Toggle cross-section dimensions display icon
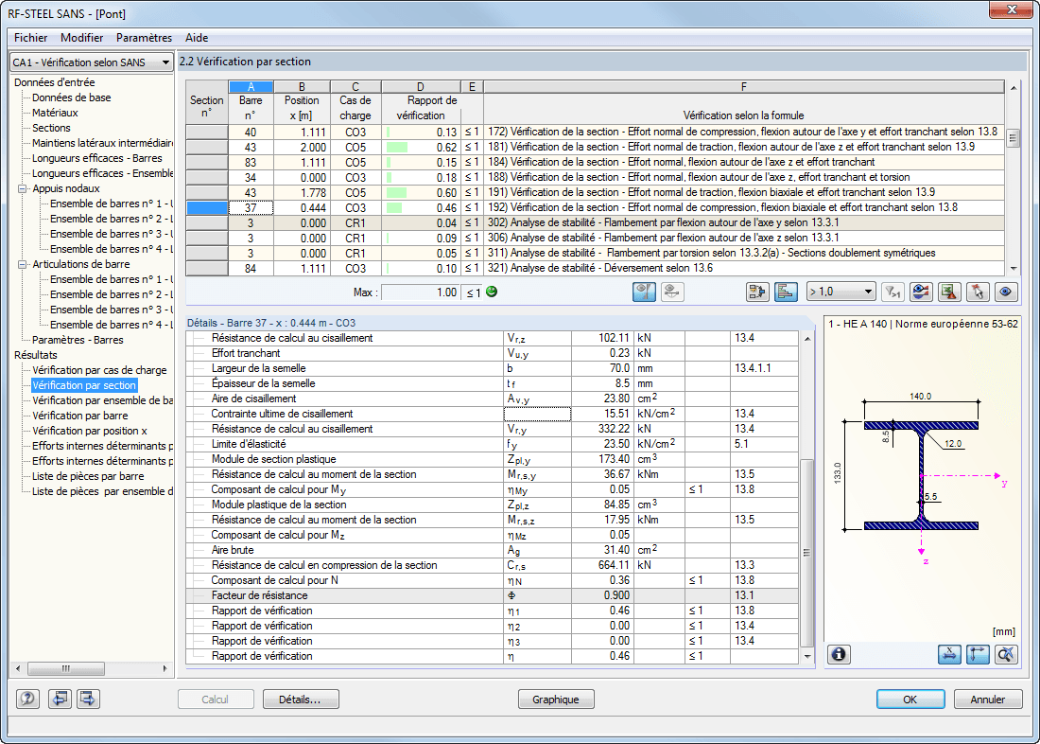This screenshot has height=744, width=1040. click(x=950, y=654)
